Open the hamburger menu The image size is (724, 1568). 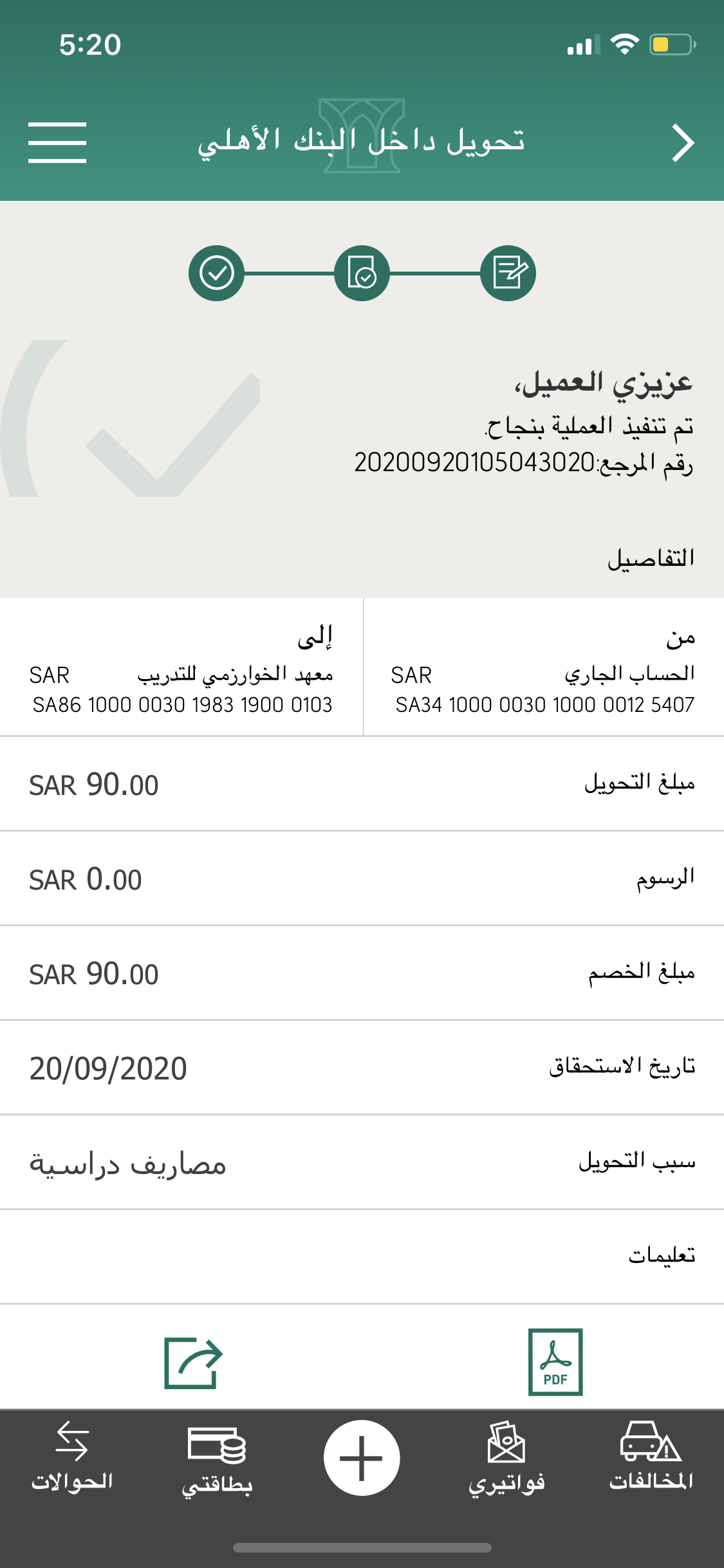57,142
